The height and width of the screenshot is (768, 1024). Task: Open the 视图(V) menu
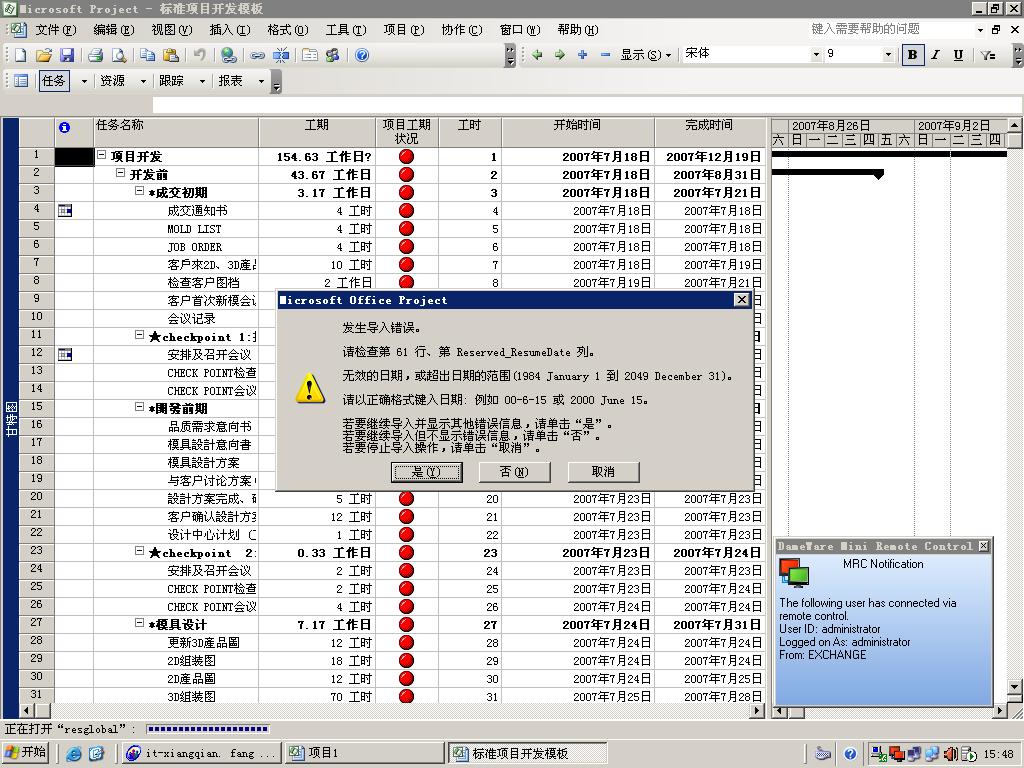pos(172,29)
